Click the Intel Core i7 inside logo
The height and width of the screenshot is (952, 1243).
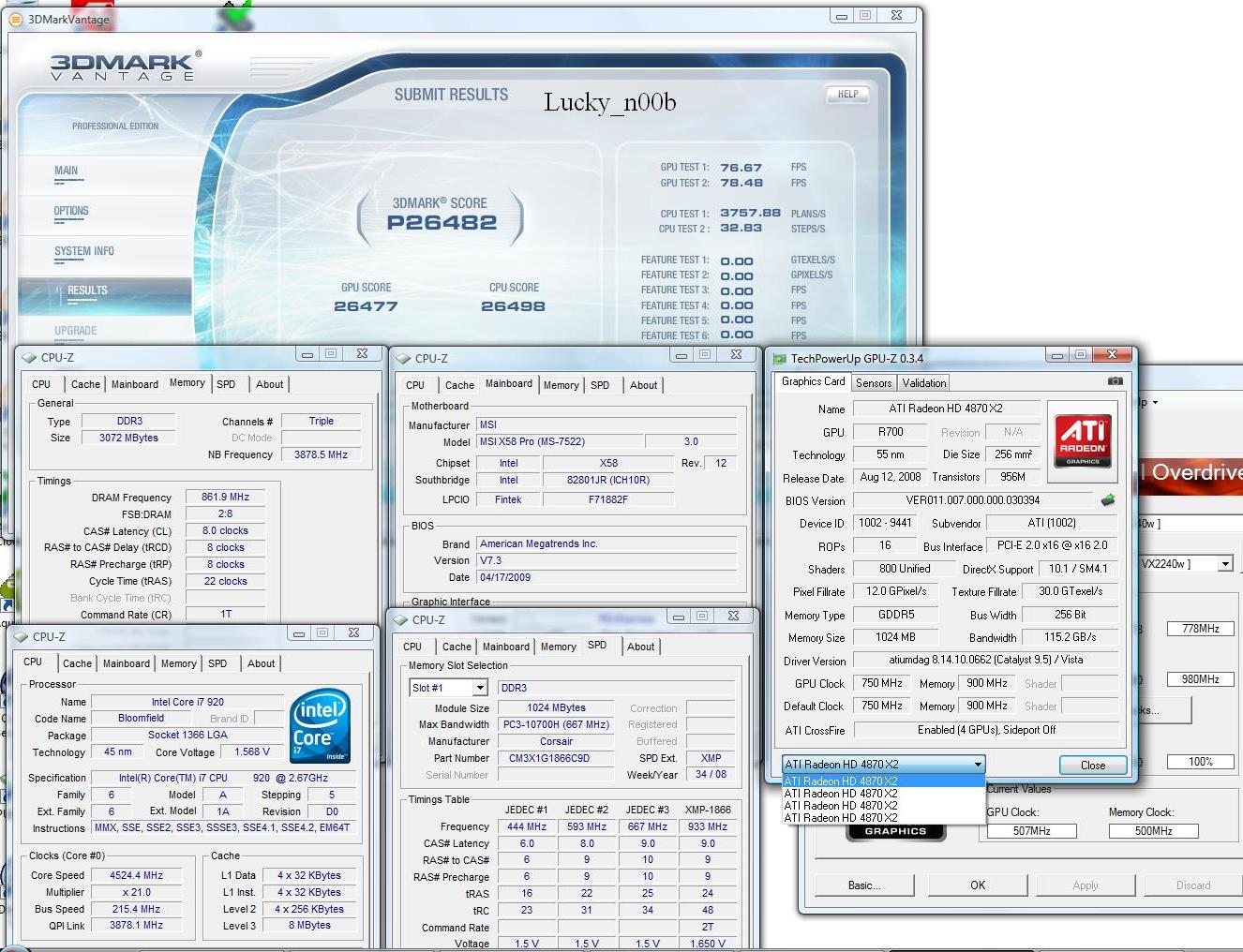click(320, 724)
